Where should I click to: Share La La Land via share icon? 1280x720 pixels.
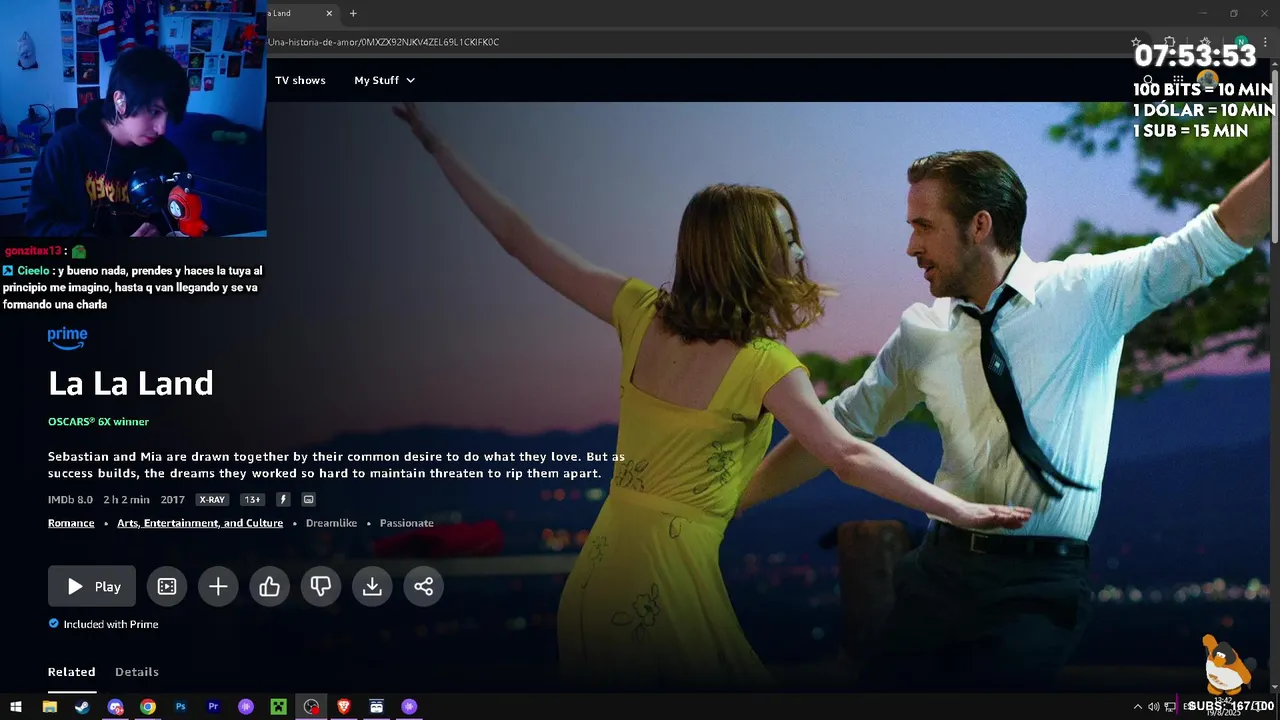[423, 587]
